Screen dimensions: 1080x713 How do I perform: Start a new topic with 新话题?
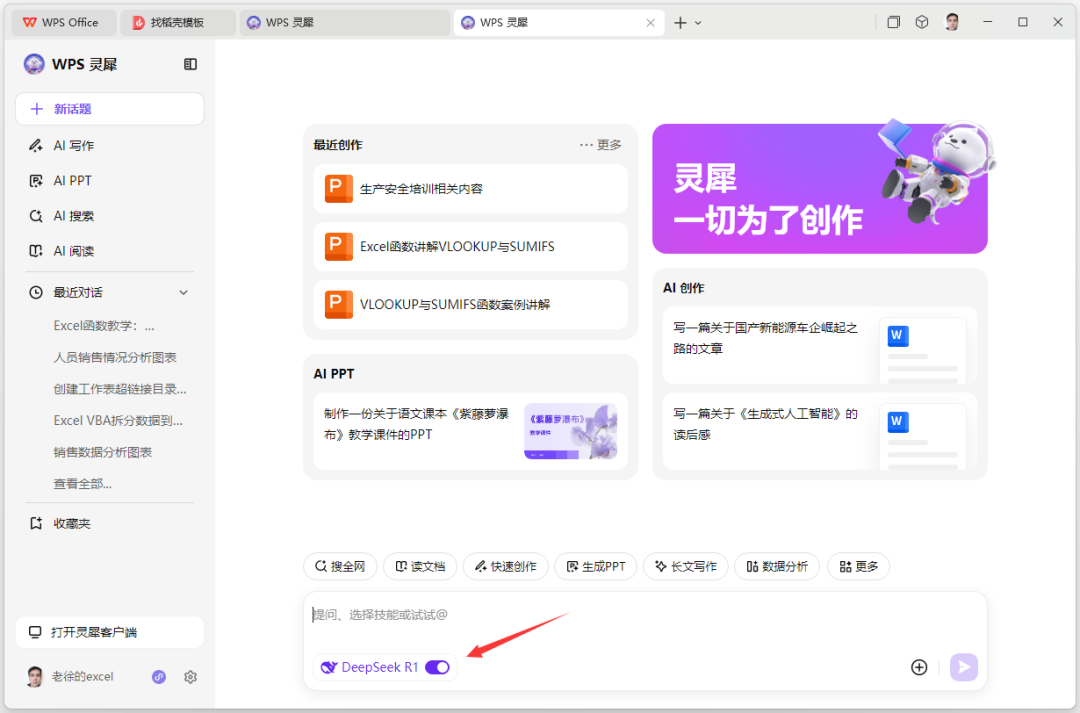coord(110,109)
